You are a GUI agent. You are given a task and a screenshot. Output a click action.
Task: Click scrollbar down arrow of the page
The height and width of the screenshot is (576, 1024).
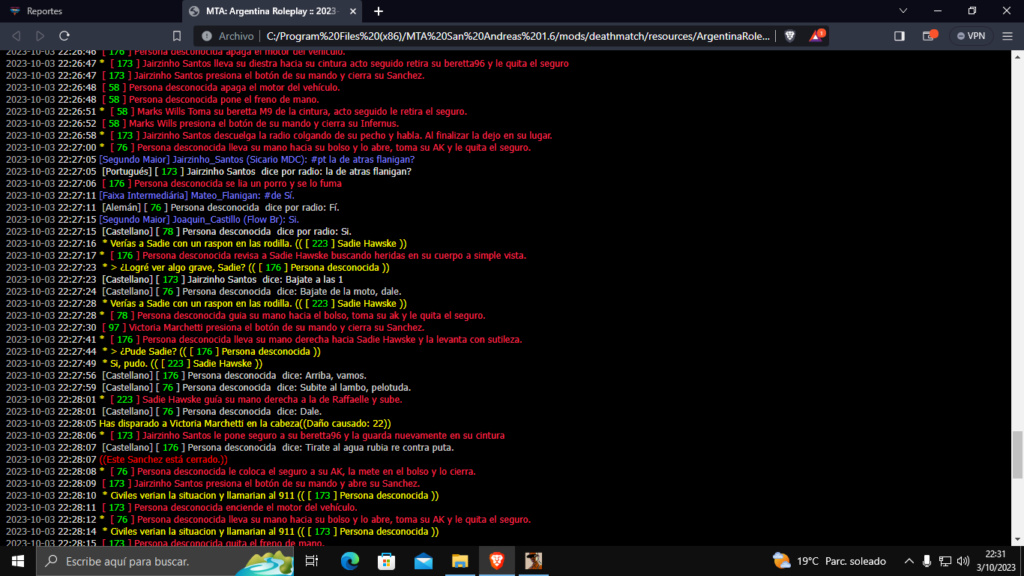coord(1017,539)
